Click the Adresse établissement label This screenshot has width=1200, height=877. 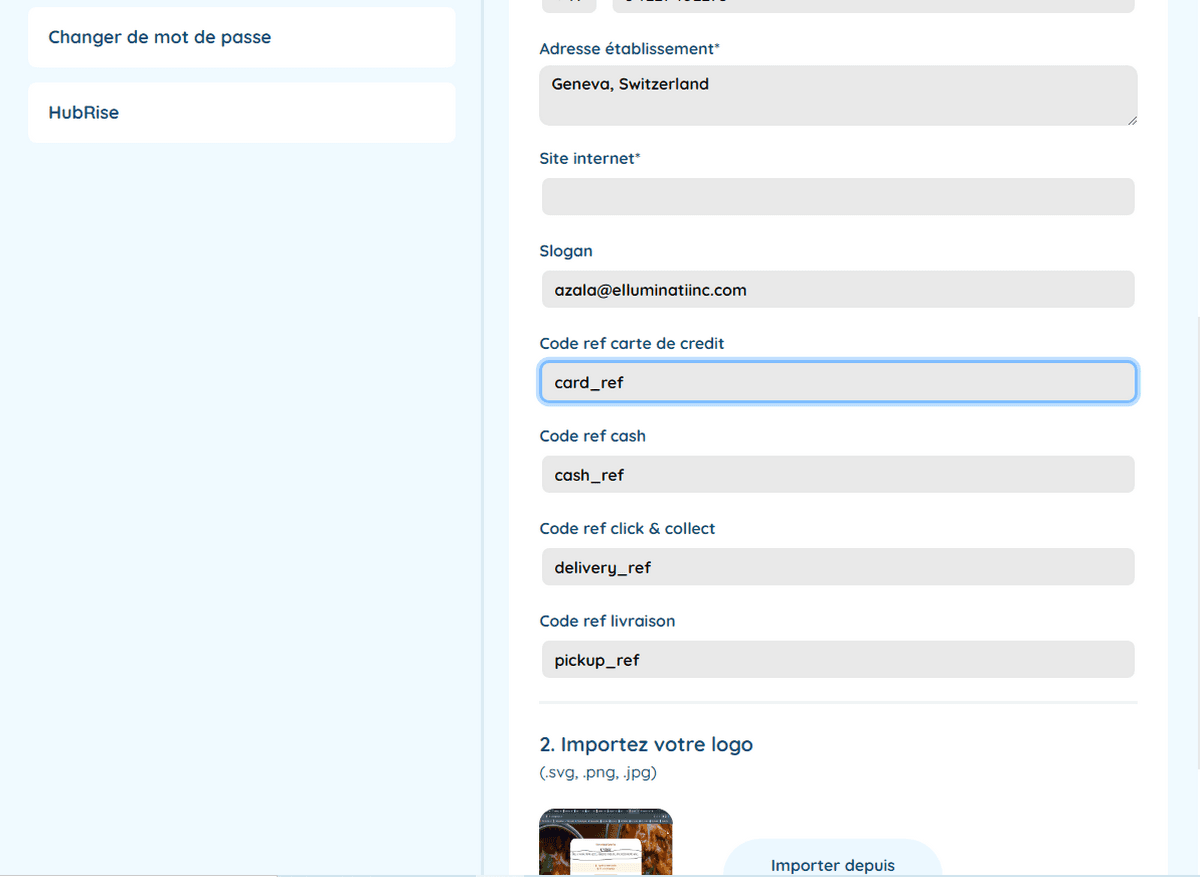629,49
